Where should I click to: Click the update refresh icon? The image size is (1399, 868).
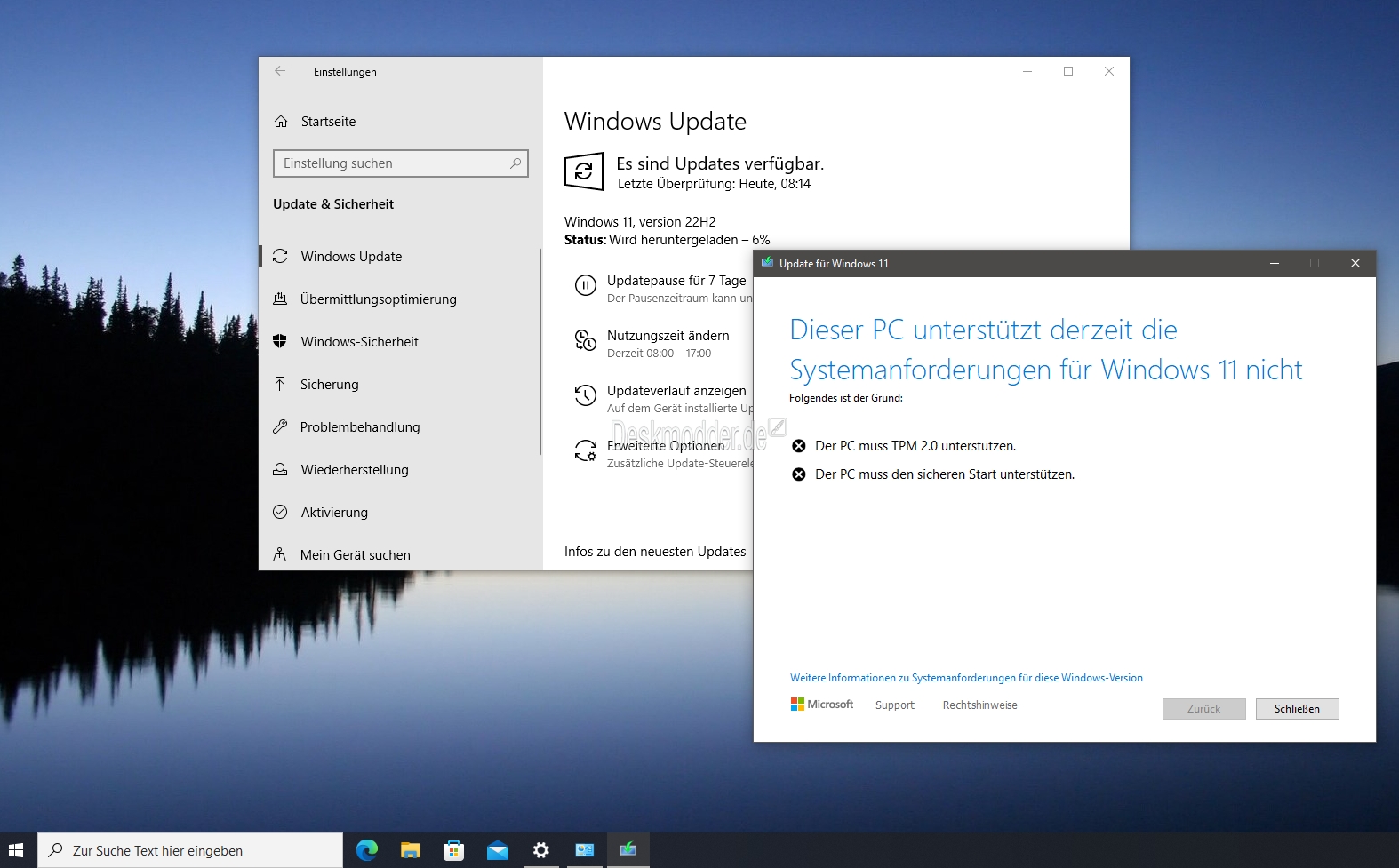[x=584, y=171]
